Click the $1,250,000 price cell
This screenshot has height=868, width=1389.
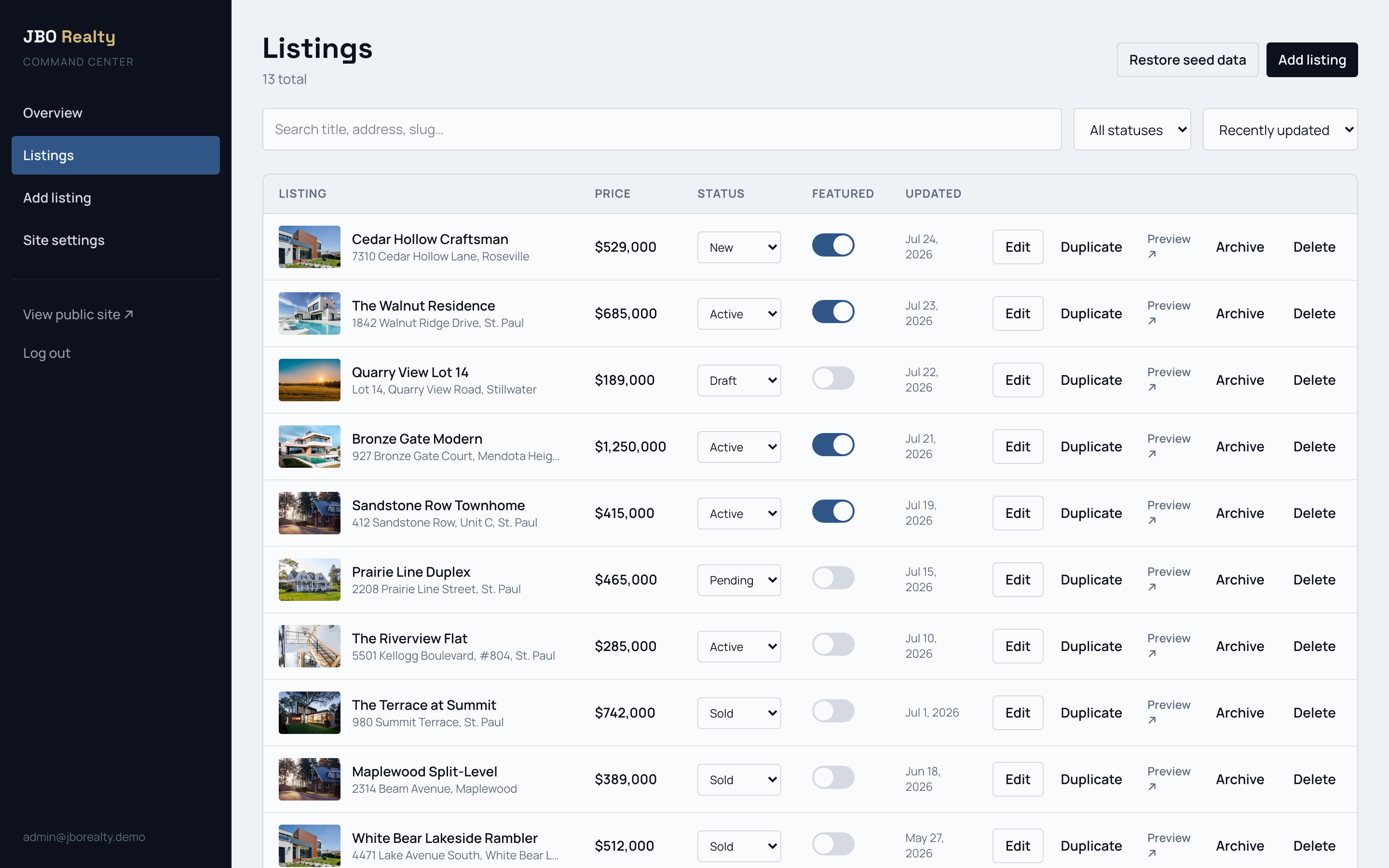point(630,447)
